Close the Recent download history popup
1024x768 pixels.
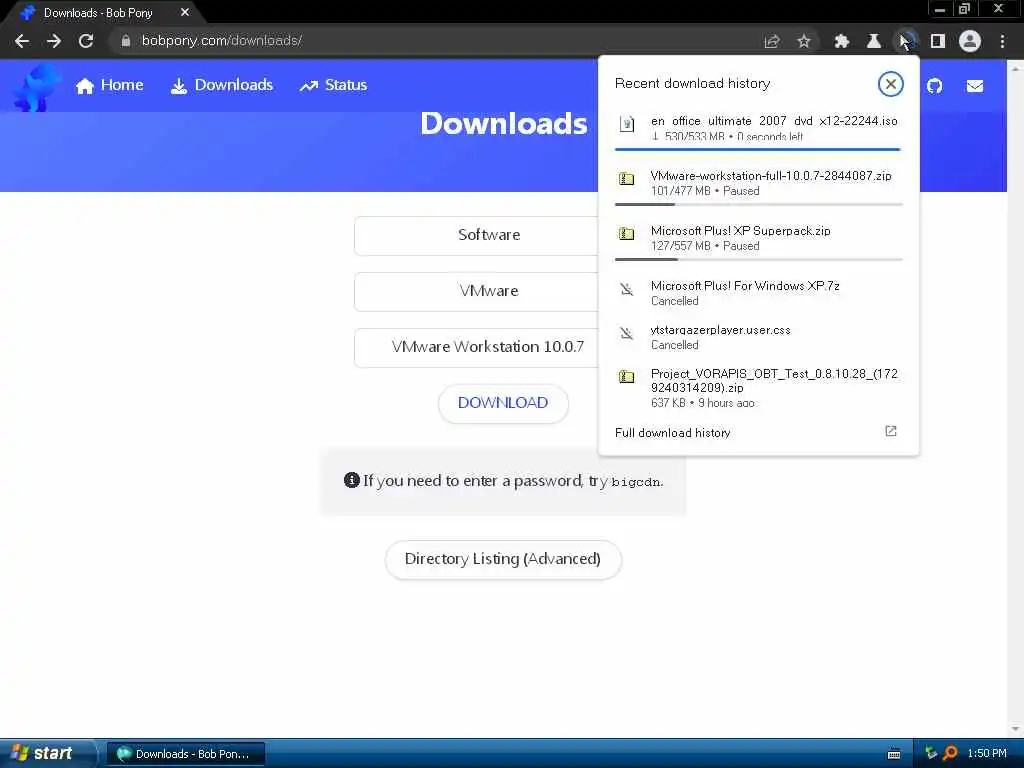[891, 84]
